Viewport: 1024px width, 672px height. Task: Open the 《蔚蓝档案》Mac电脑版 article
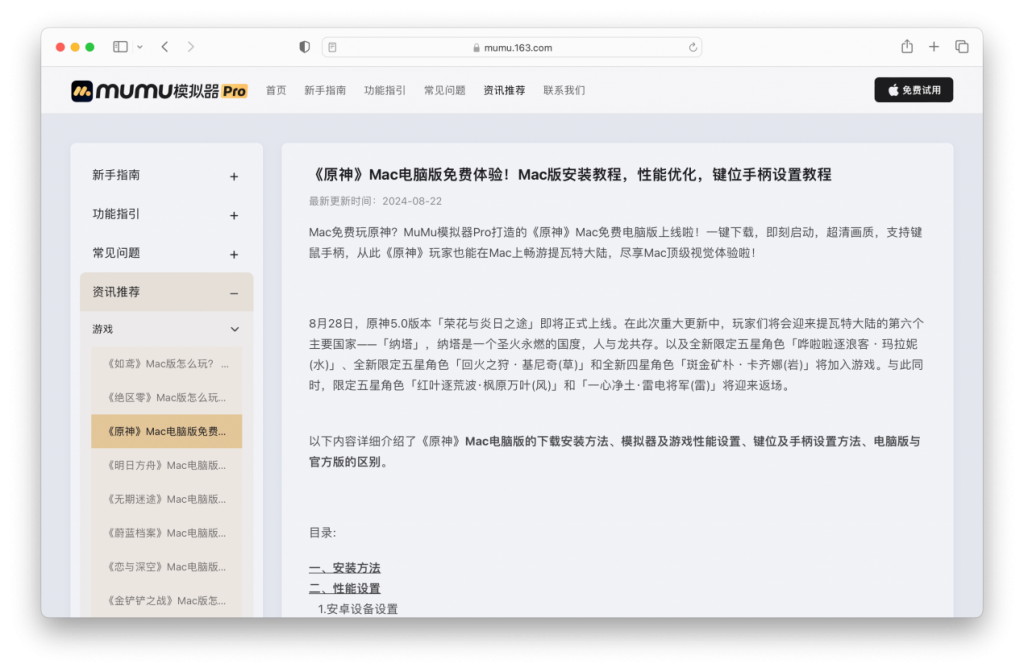[167, 534]
